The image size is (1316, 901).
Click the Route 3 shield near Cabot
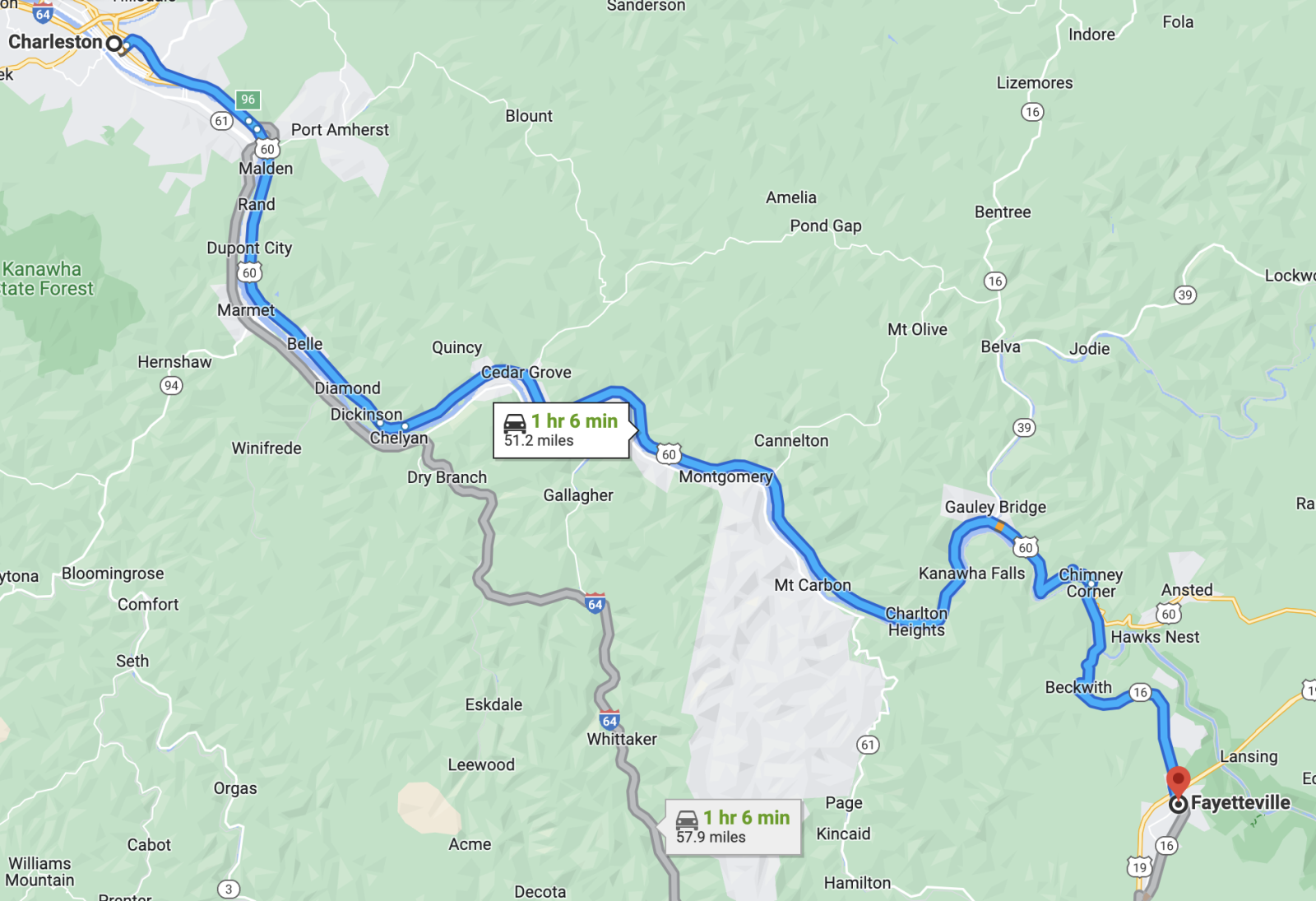pyautogui.click(x=229, y=889)
